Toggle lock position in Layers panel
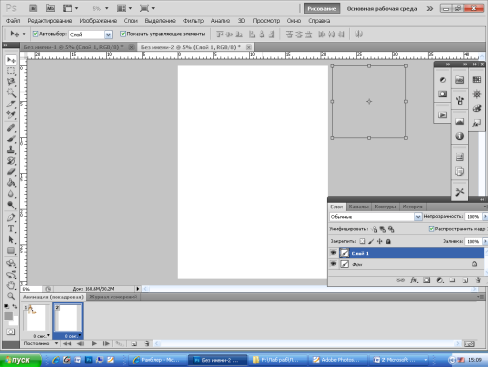488x367 pixels. click(x=379, y=241)
